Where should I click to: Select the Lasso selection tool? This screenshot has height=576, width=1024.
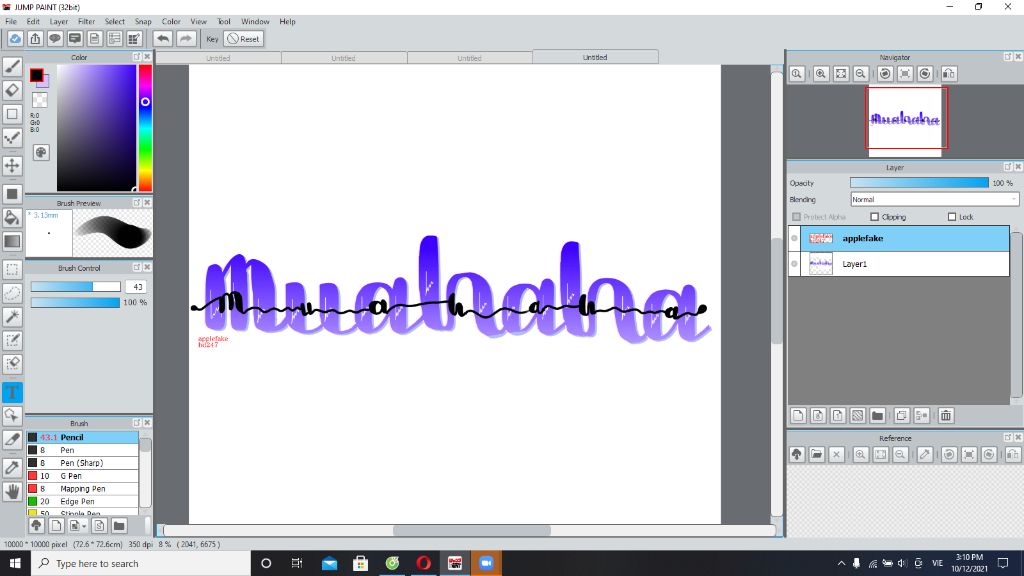pos(12,293)
